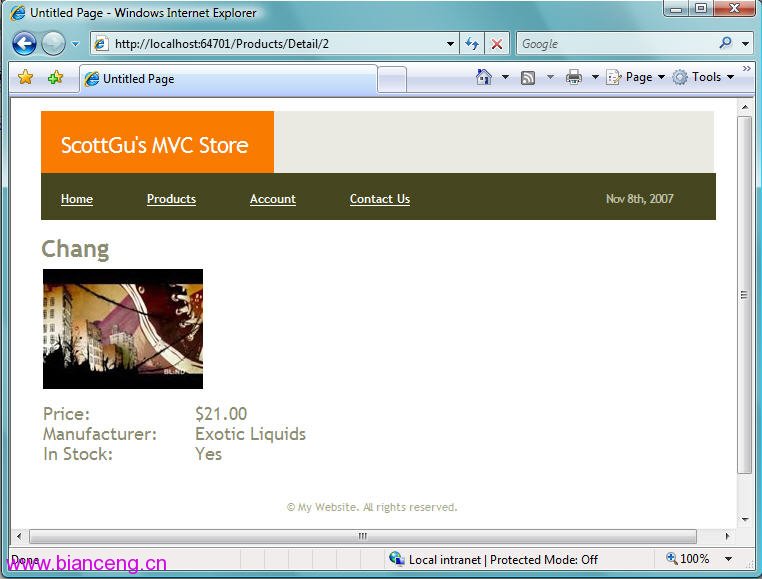Click the ScottGu's MVC Store banner

(x=157, y=142)
